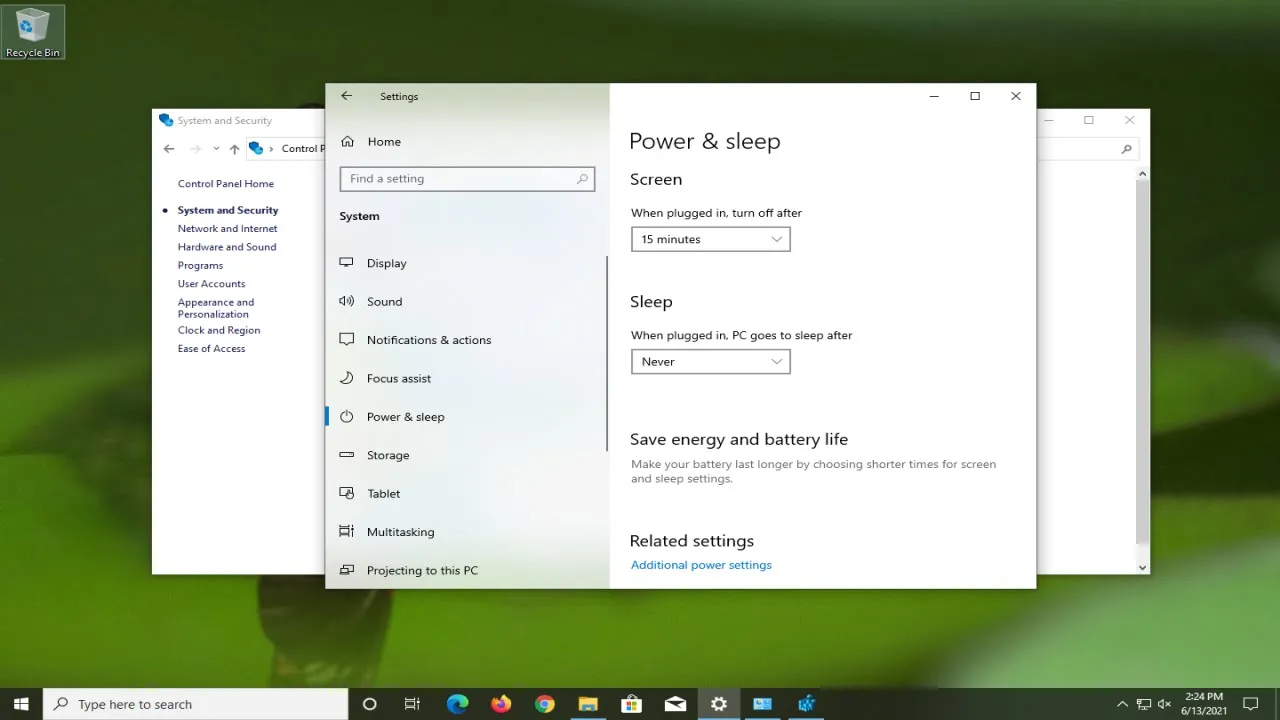Image resolution: width=1280 pixels, height=720 pixels.
Task: Open Tablet settings
Action: pos(384,494)
